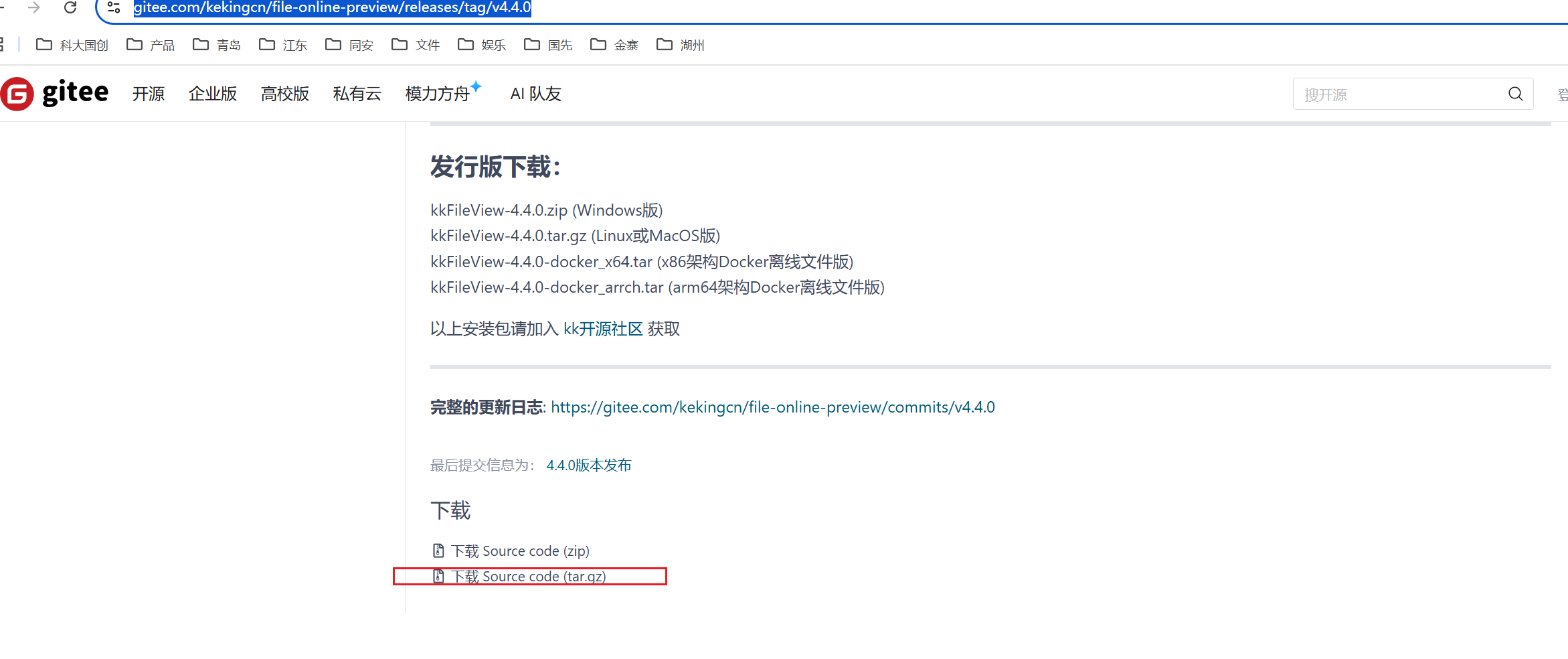The height and width of the screenshot is (659, 1568).
Task: Click the 下载 section heading
Action: (450, 511)
